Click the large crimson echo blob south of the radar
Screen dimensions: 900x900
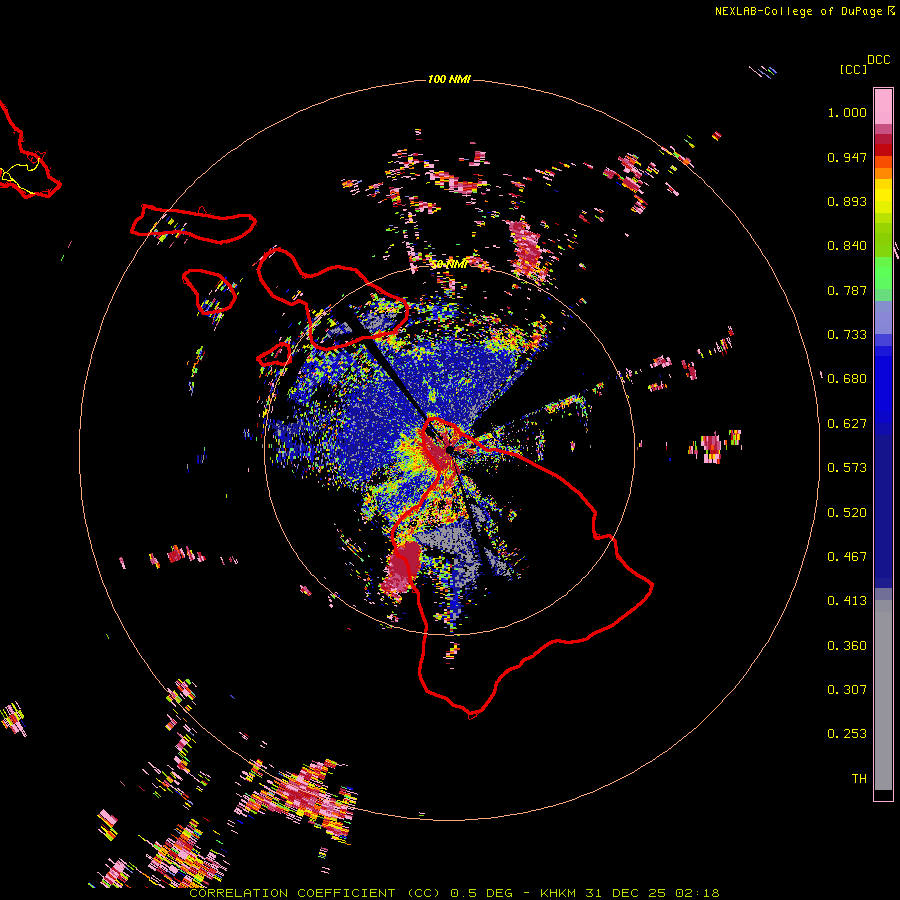[404, 567]
